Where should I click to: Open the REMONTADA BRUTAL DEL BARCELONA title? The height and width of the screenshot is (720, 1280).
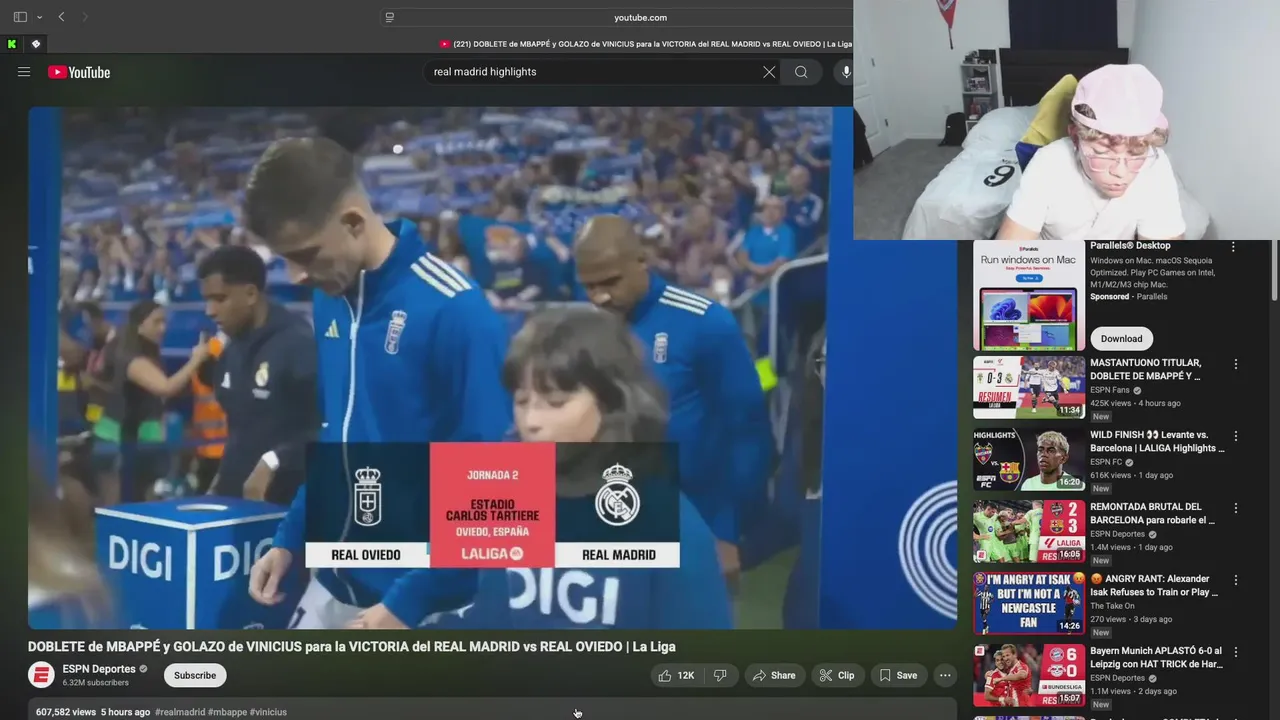1153,514
